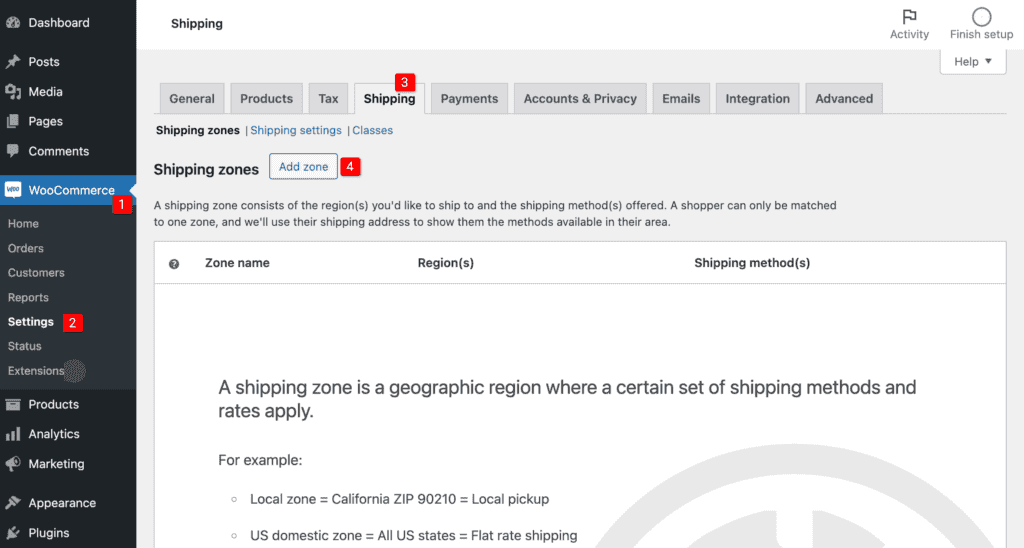Click the Analytics bar chart icon
Image resolution: width=1024 pixels, height=548 pixels.
point(13,435)
